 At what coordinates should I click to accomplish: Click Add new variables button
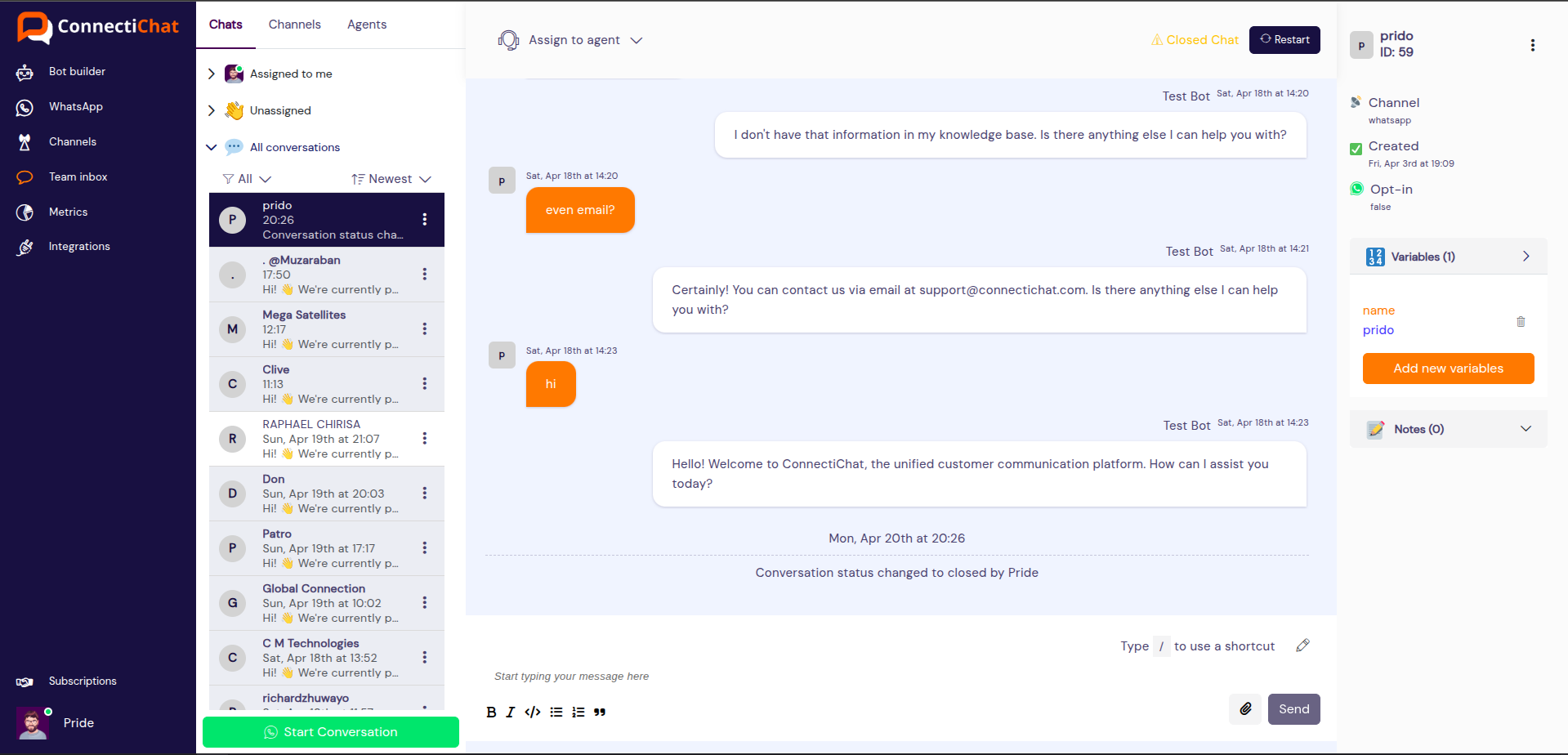tap(1448, 369)
